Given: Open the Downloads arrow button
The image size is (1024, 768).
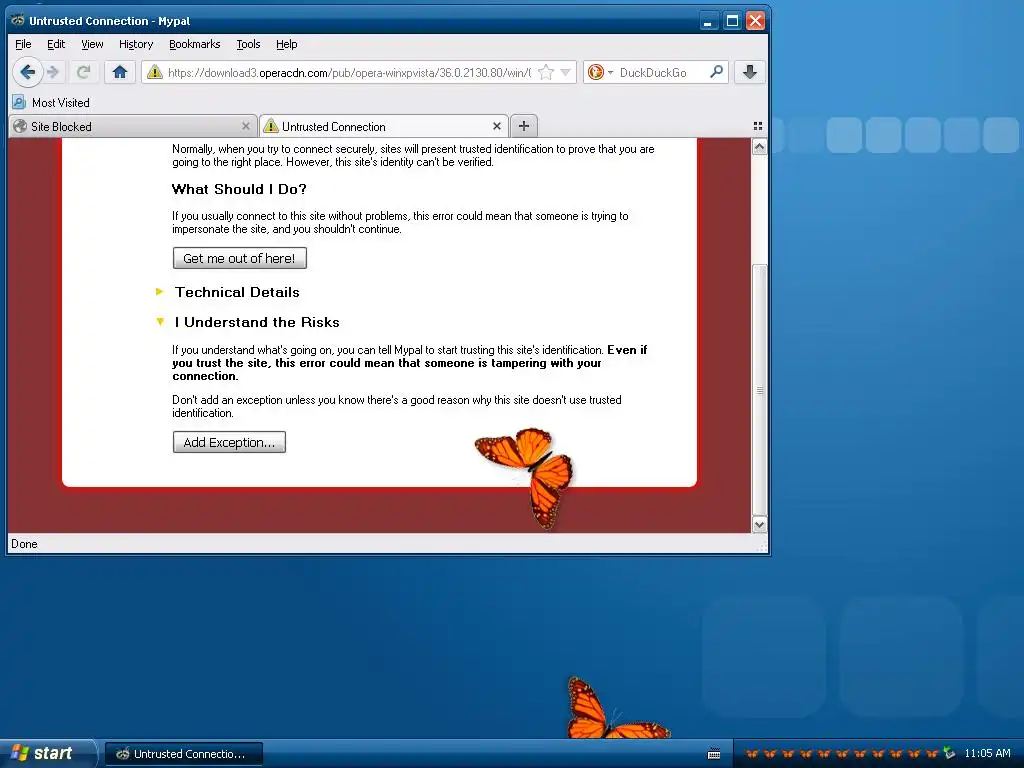Looking at the screenshot, I should (750, 72).
